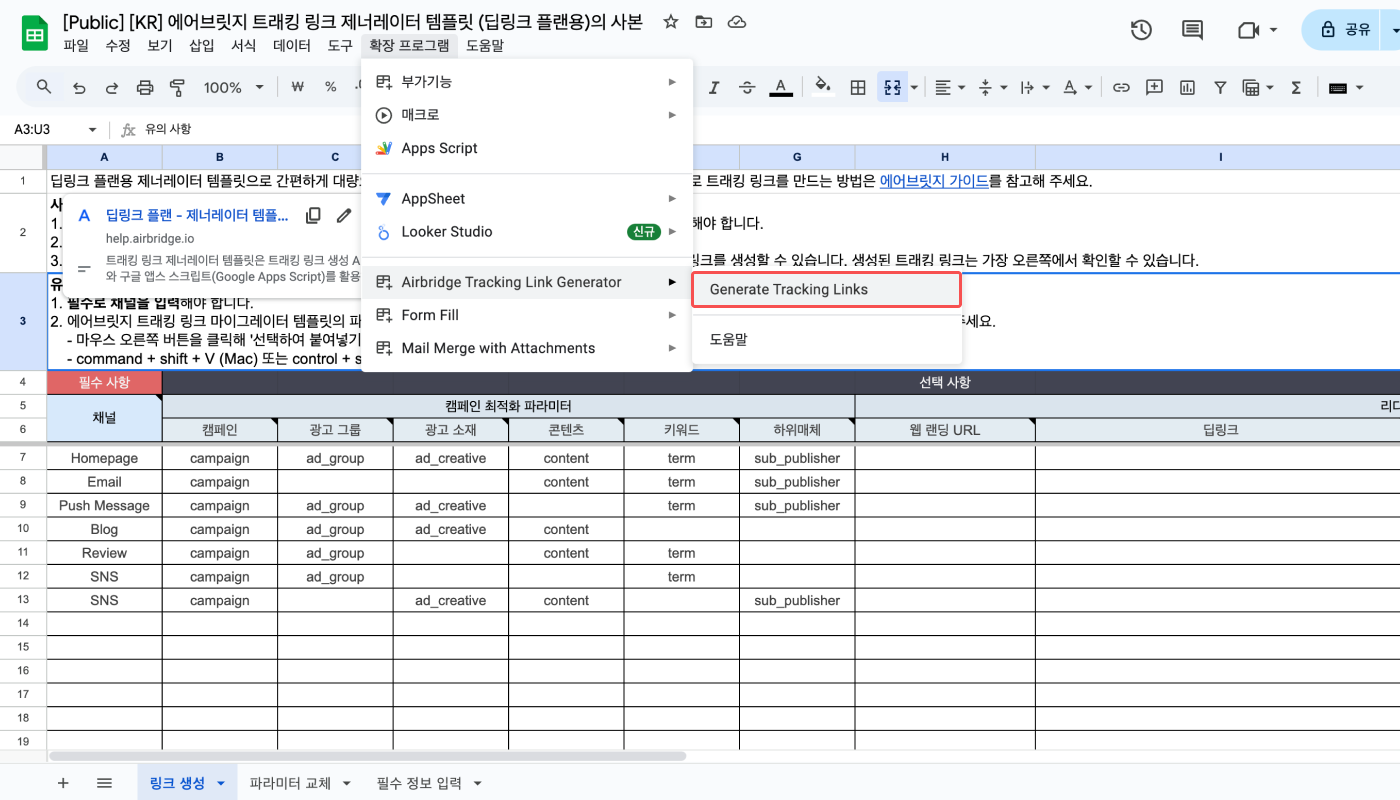
Task: Format as percent
Action: pos(330,87)
